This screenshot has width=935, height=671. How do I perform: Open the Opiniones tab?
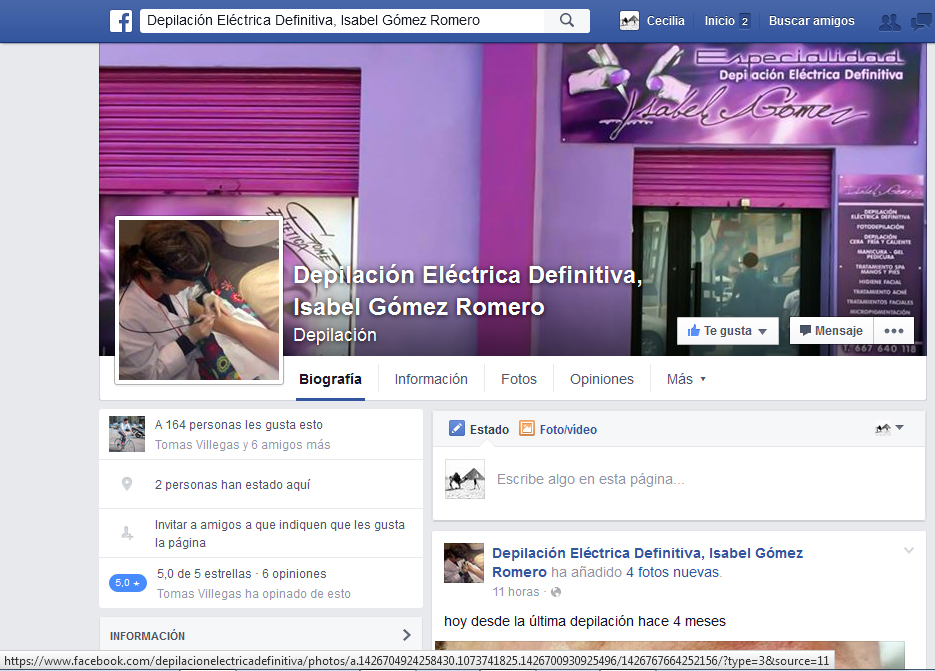(601, 379)
